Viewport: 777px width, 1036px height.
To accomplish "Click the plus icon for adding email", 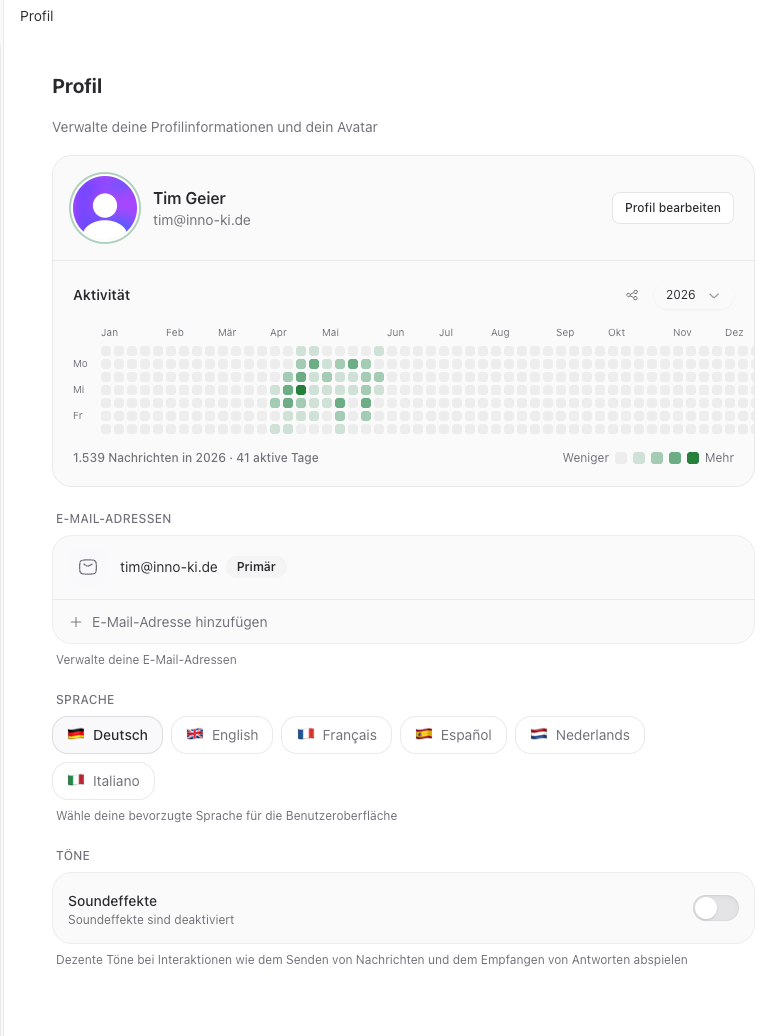I will tap(76, 622).
